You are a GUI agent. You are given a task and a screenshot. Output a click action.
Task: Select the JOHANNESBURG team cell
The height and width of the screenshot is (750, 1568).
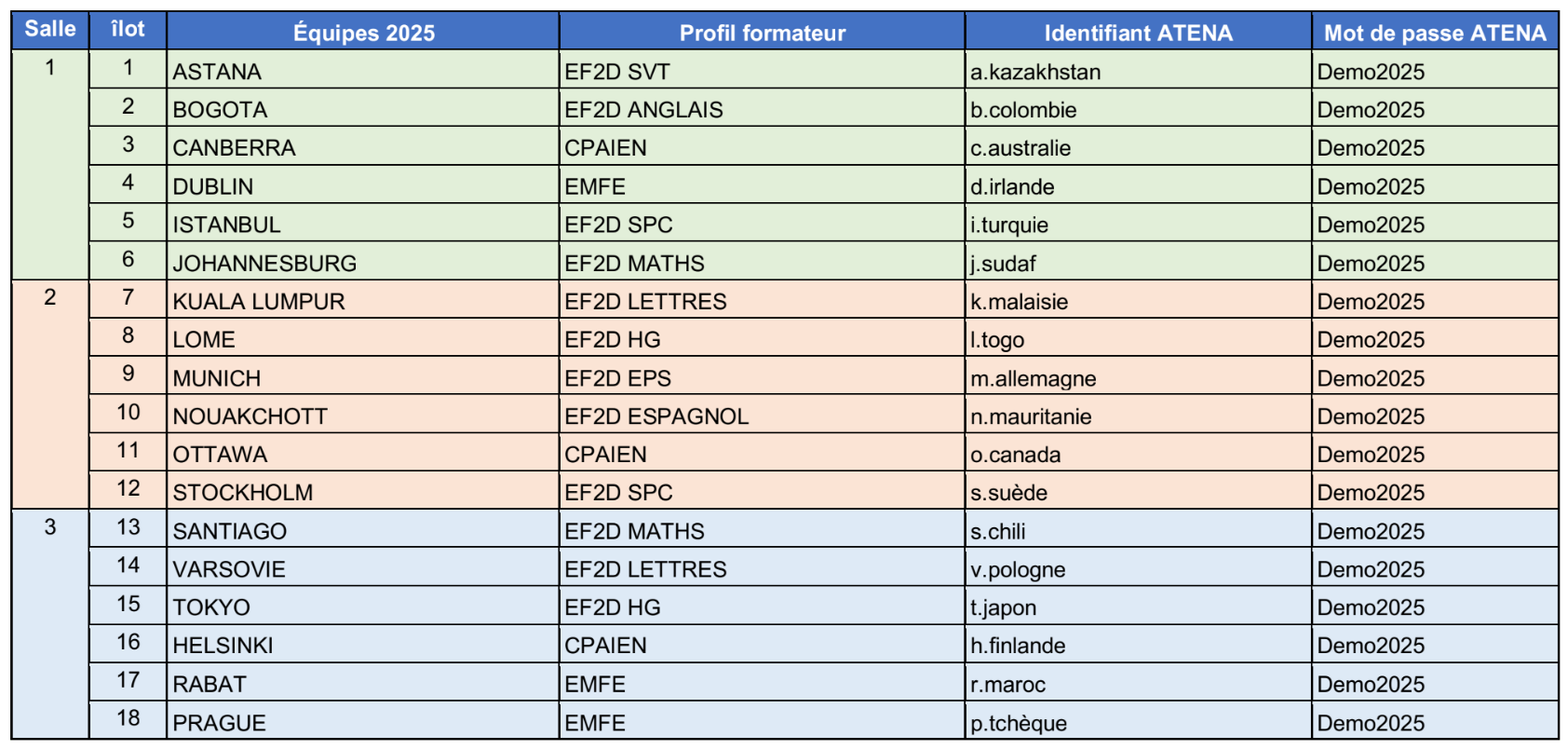pos(363,261)
